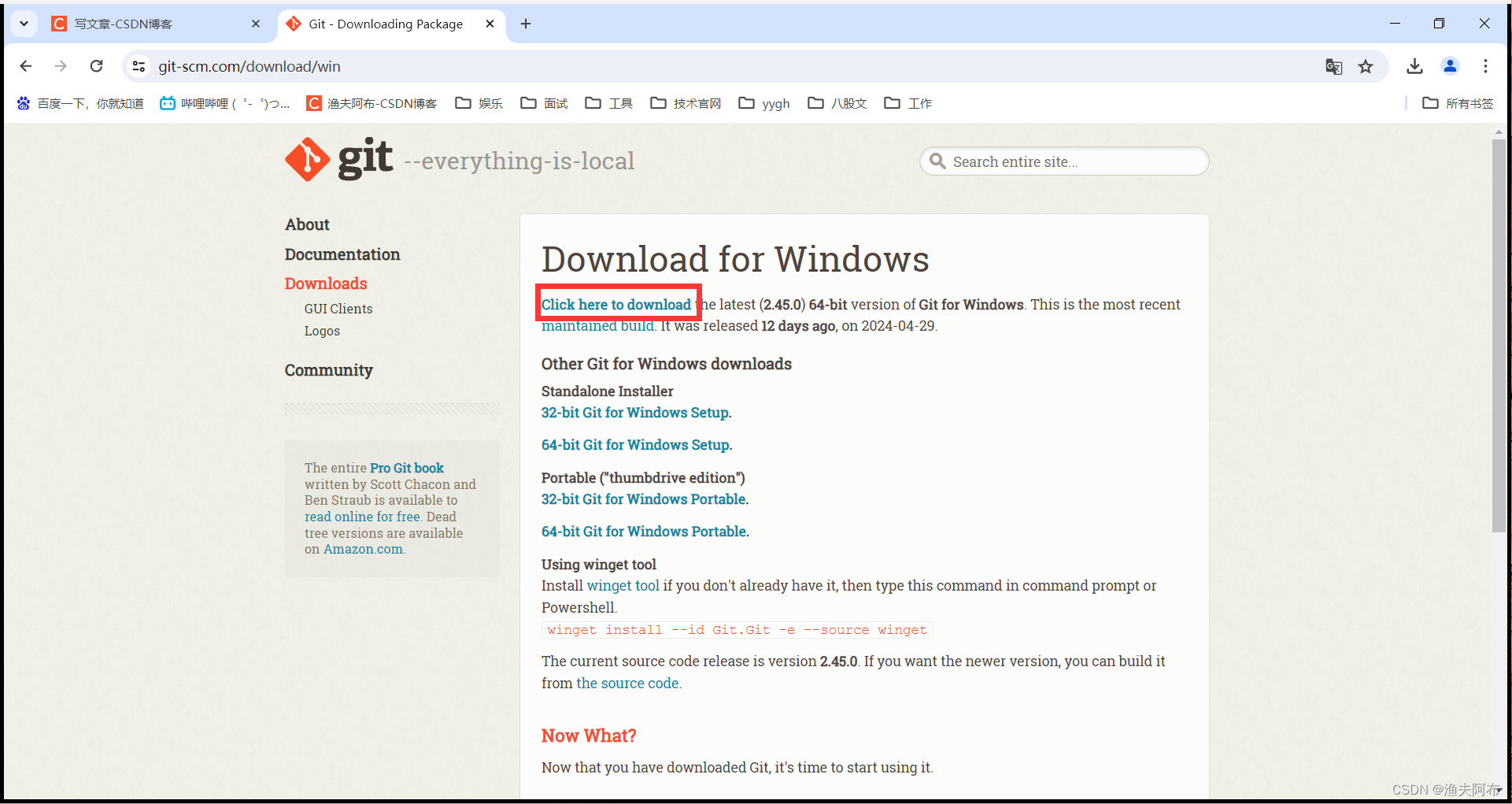Click the Pro Git book link

(x=407, y=468)
